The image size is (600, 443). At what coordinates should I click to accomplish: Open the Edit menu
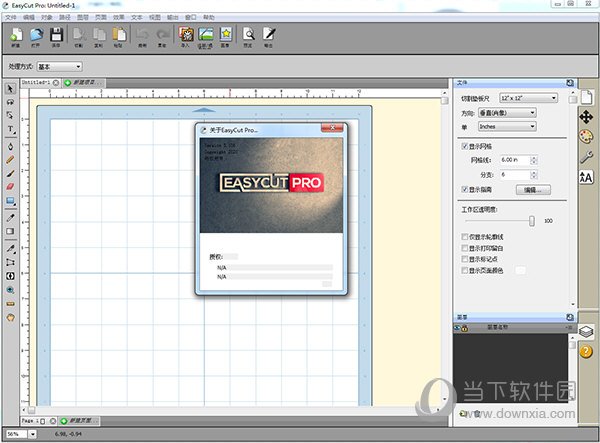click(x=29, y=18)
